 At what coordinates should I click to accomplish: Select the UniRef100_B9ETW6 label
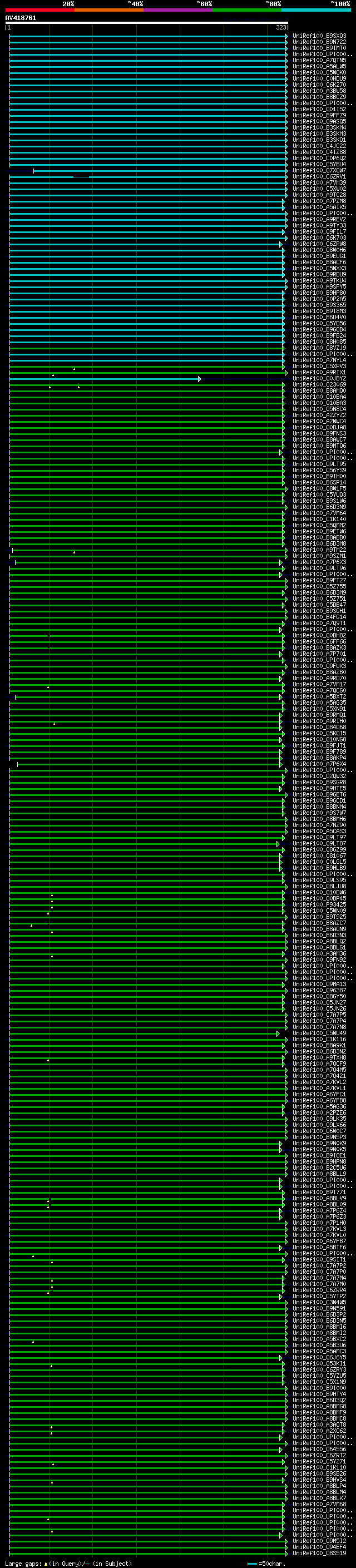(x=319, y=531)
